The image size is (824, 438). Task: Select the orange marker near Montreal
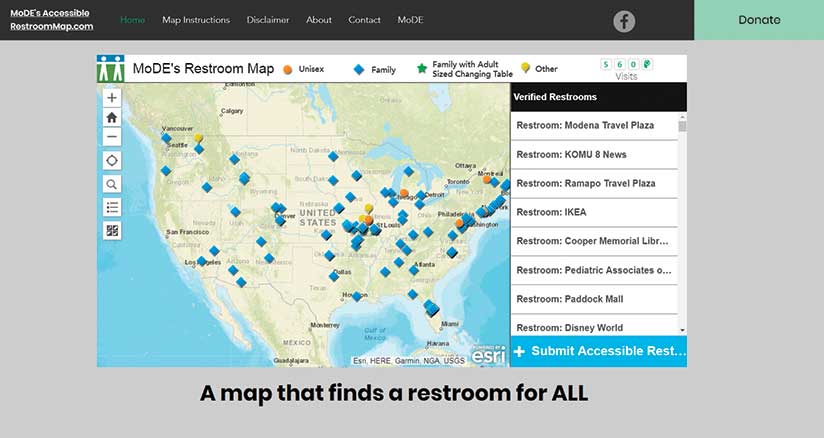[487, 179]
